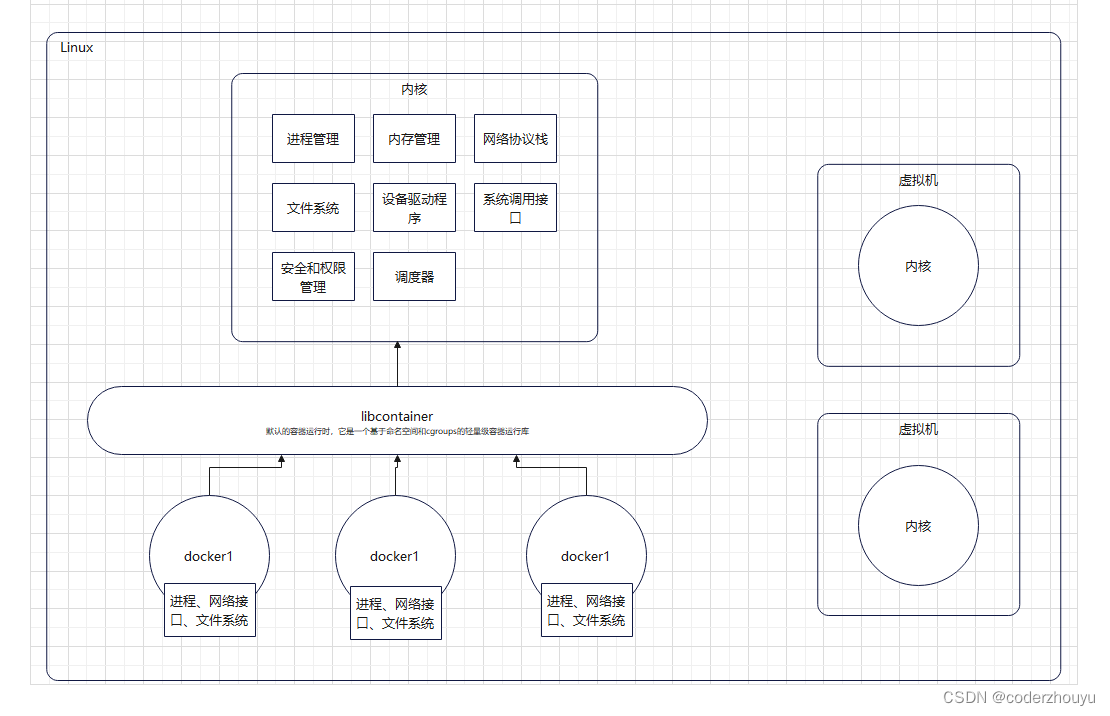Click the 系统调用接口 box
This screenshot has height=716, width=1110.
tap(515, 208)
